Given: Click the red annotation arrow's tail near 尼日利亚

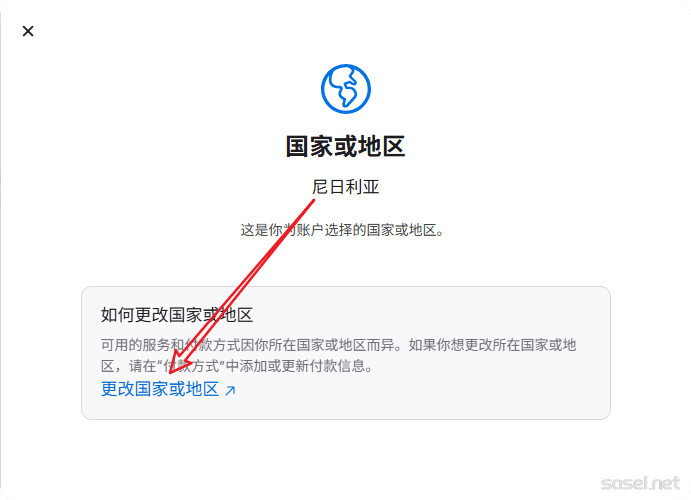Looking at the screenshot, I should pos(312,202).
